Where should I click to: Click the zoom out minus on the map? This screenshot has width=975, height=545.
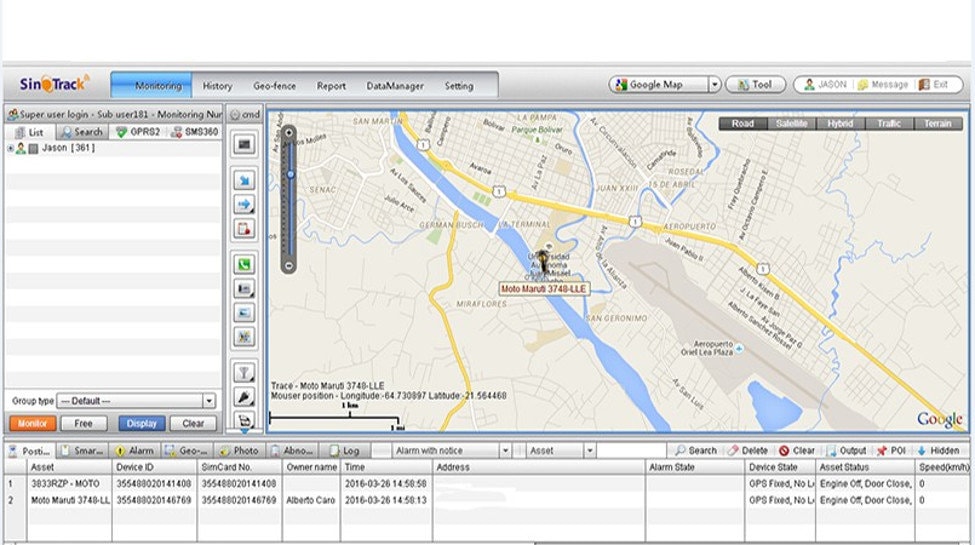click(x=289, y=266)
